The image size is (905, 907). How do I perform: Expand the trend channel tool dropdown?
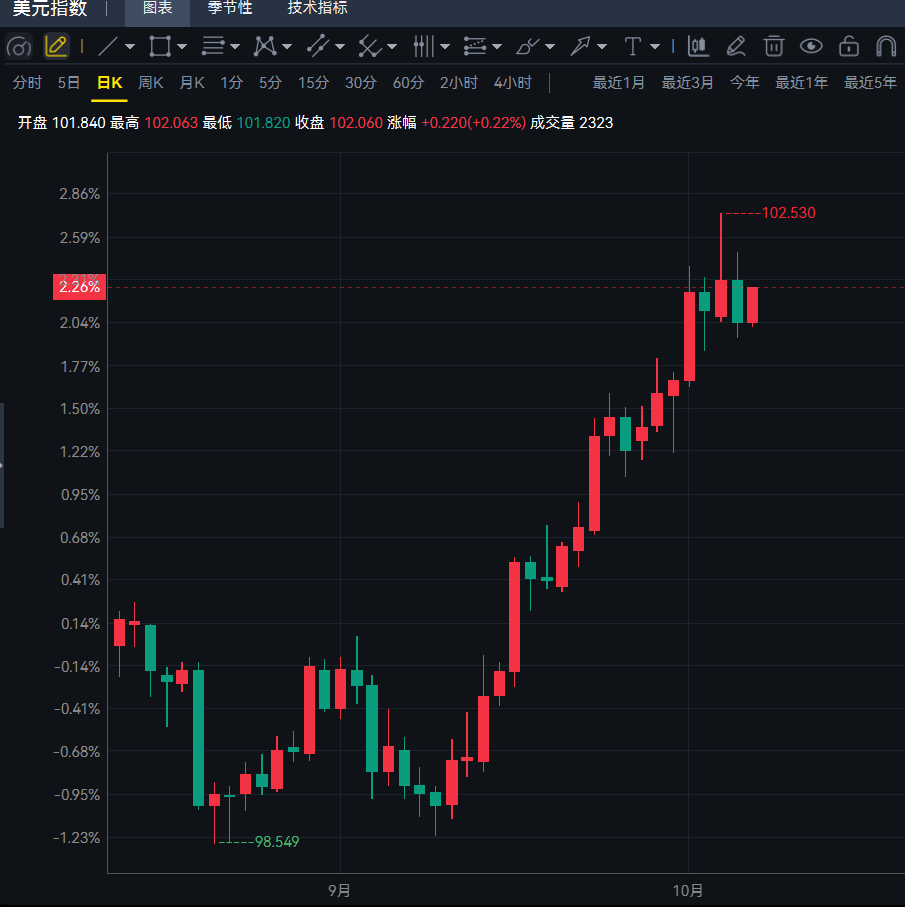pyautogui.click(x=340, y=46)
